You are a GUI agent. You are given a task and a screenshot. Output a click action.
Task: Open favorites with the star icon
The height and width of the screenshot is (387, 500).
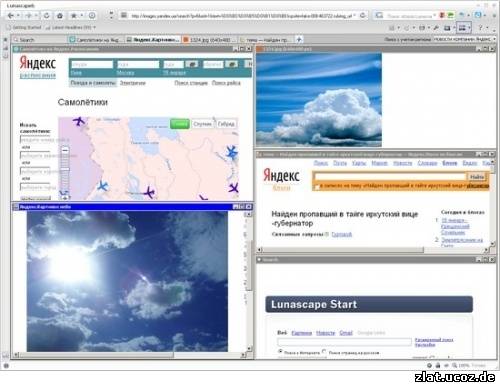74,16
